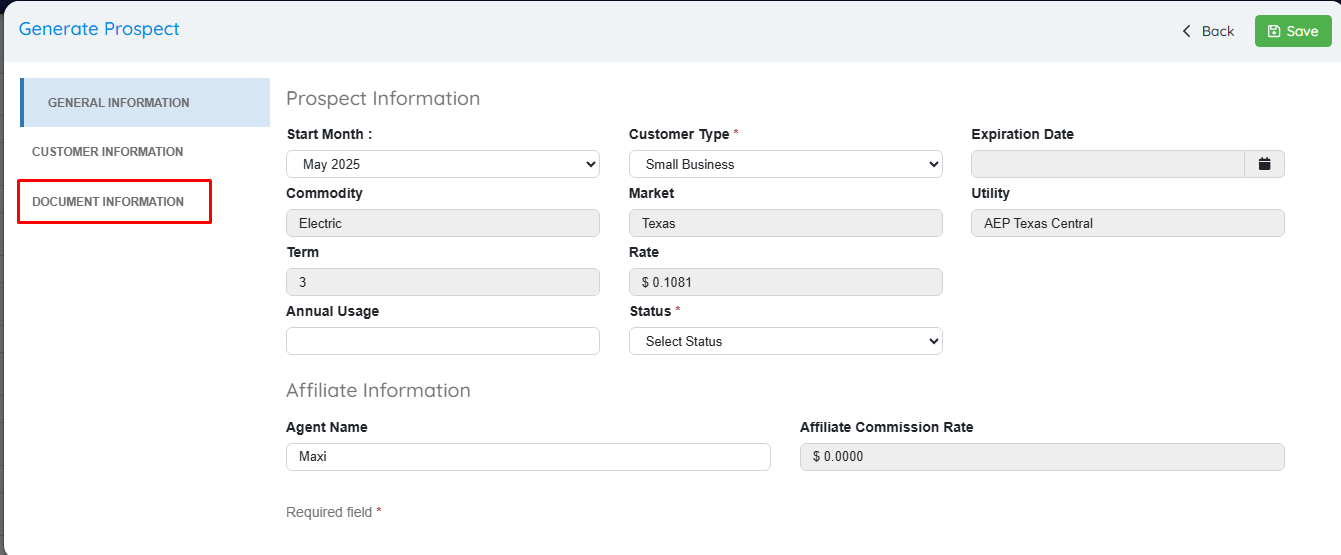Select the Document Information tab
1341x555 pixels.
(x=108, y=202)
